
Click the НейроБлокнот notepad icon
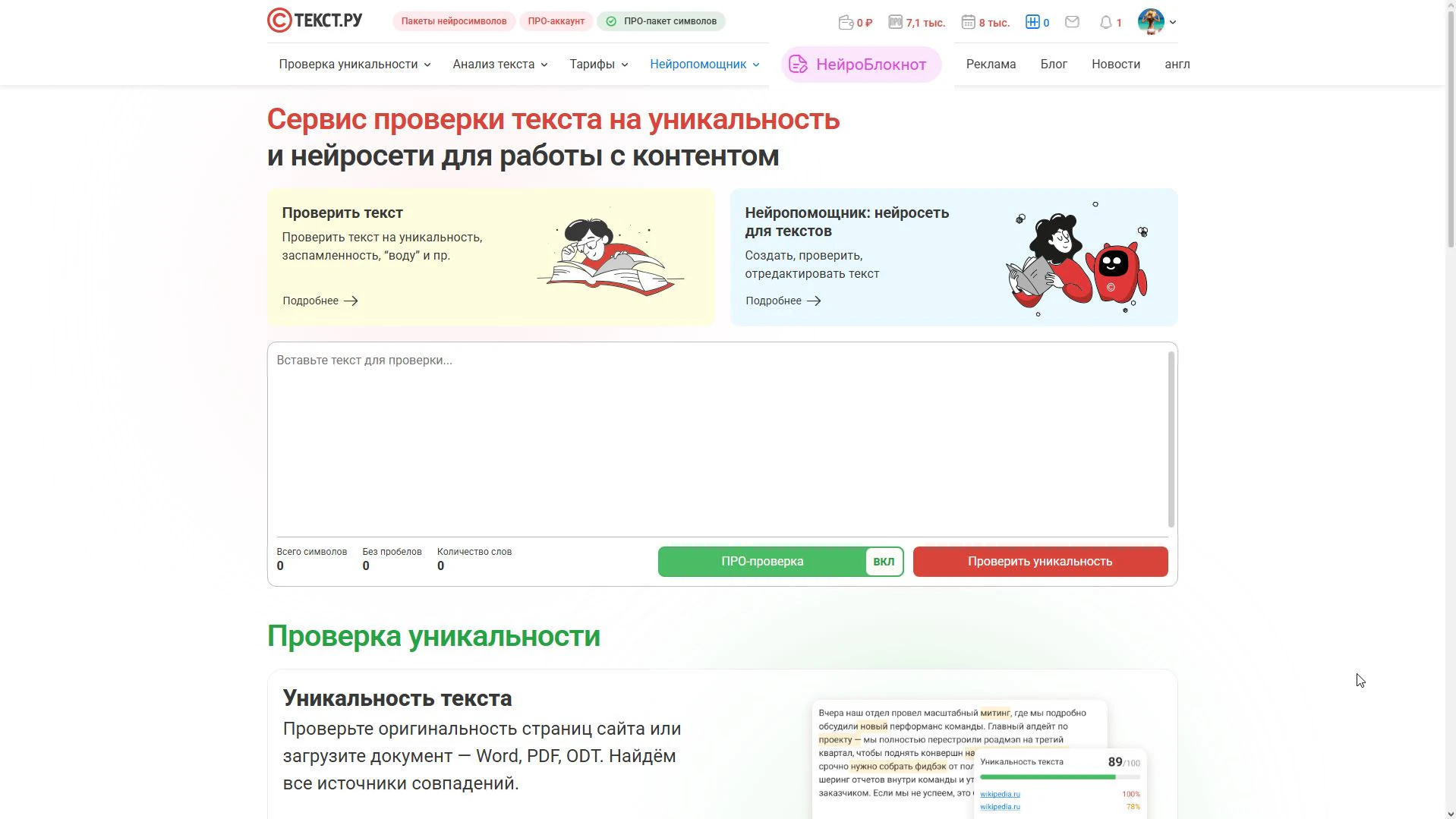pos(798,65)
